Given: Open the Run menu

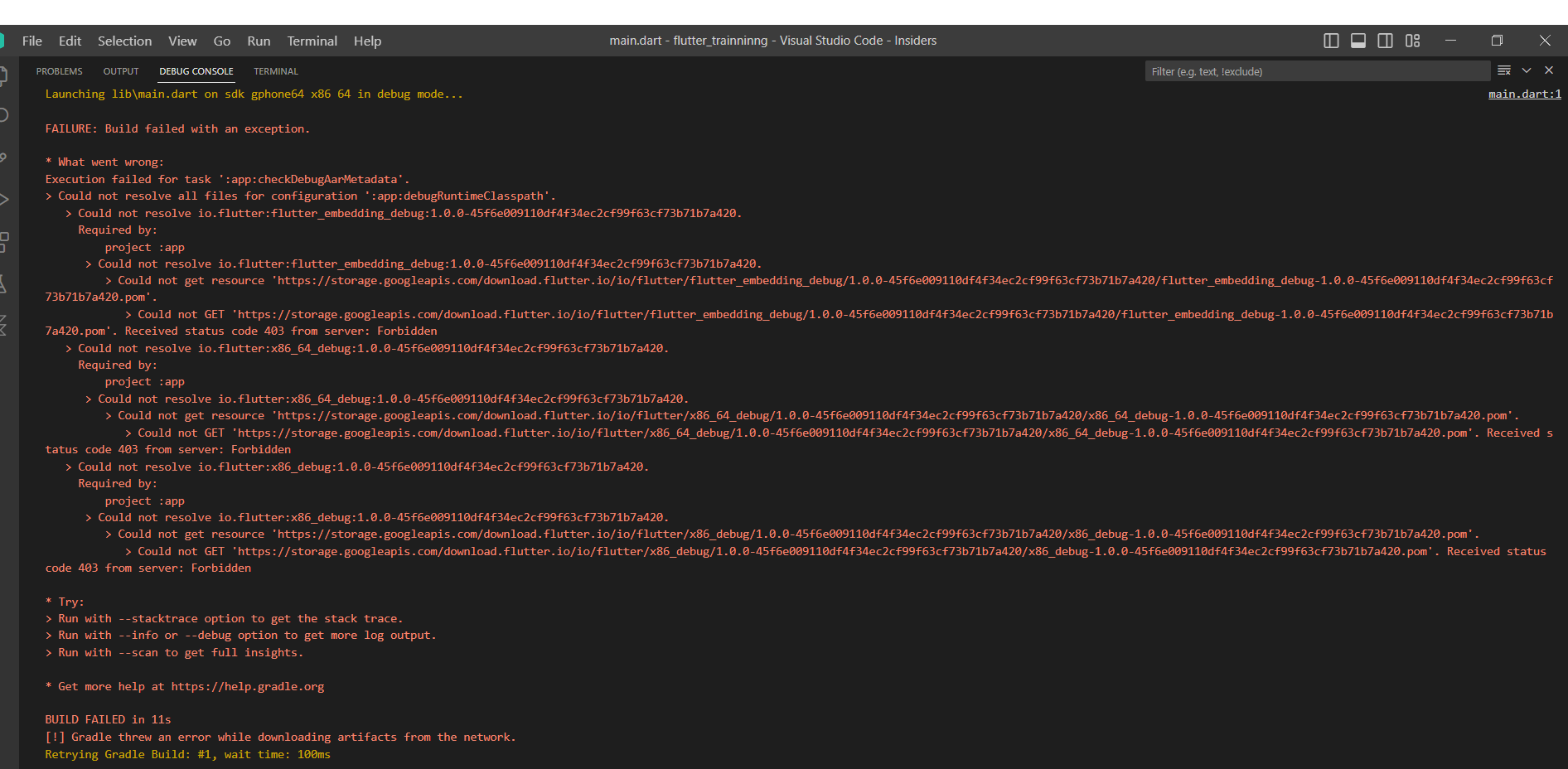Looking at the screenshot, I should coord(259,41).
